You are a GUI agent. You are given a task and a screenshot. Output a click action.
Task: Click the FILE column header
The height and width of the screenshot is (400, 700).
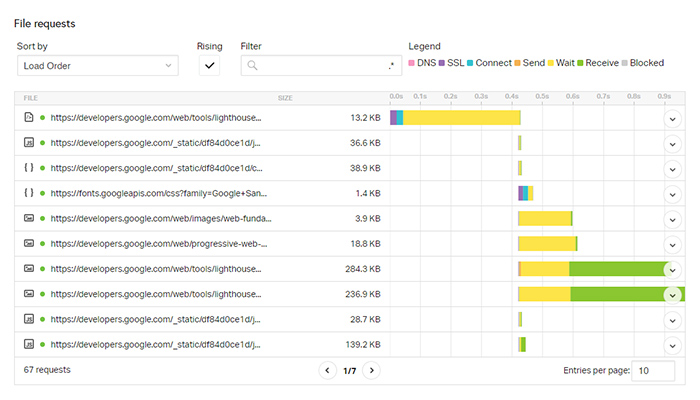click(30, 98)
